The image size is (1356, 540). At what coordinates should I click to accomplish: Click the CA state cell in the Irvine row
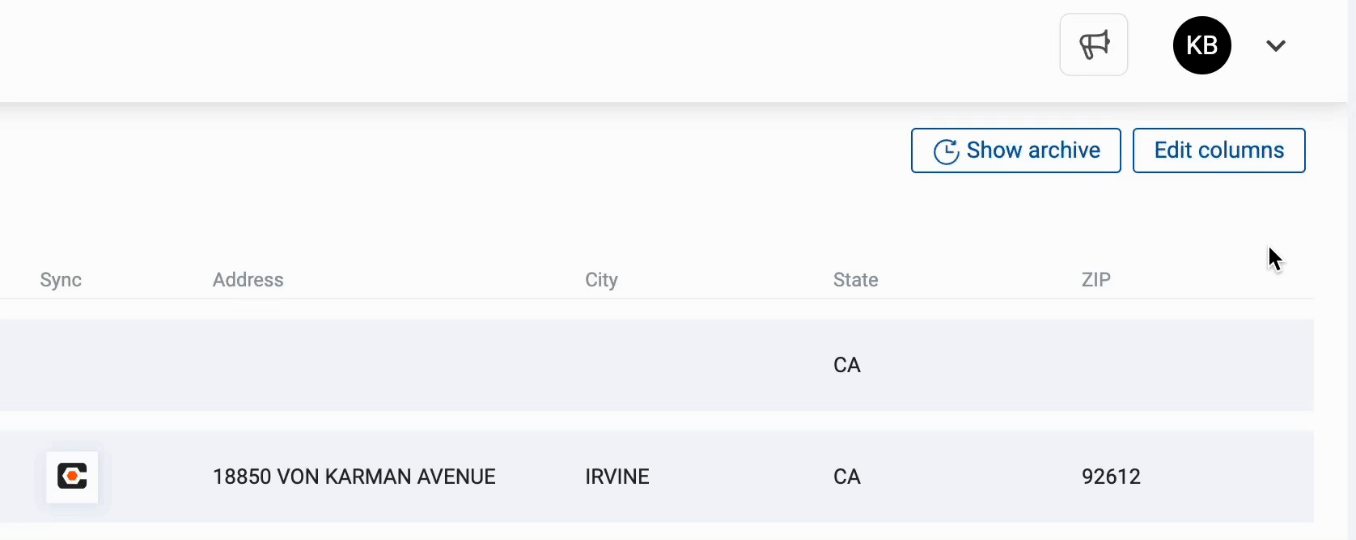[847, 477]
